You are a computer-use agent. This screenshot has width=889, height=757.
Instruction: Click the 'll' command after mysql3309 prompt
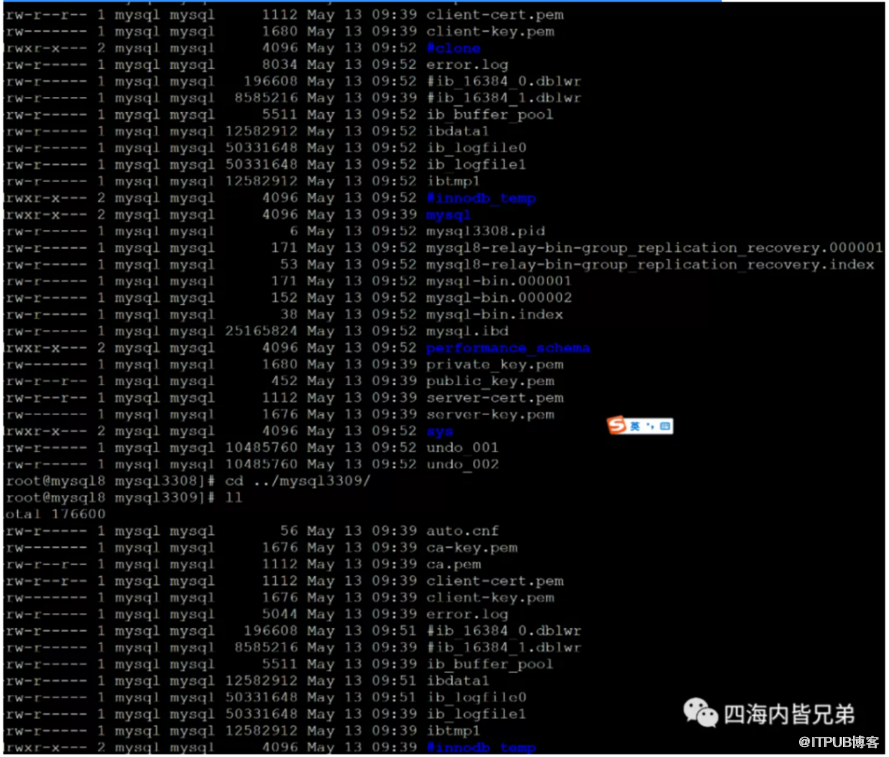coord(234,498)
